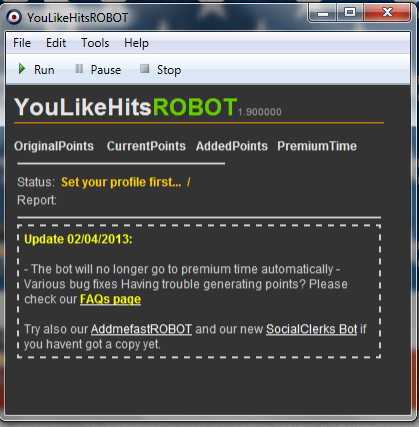
Task: Click the PremiumTime heading
Action: 317,146
